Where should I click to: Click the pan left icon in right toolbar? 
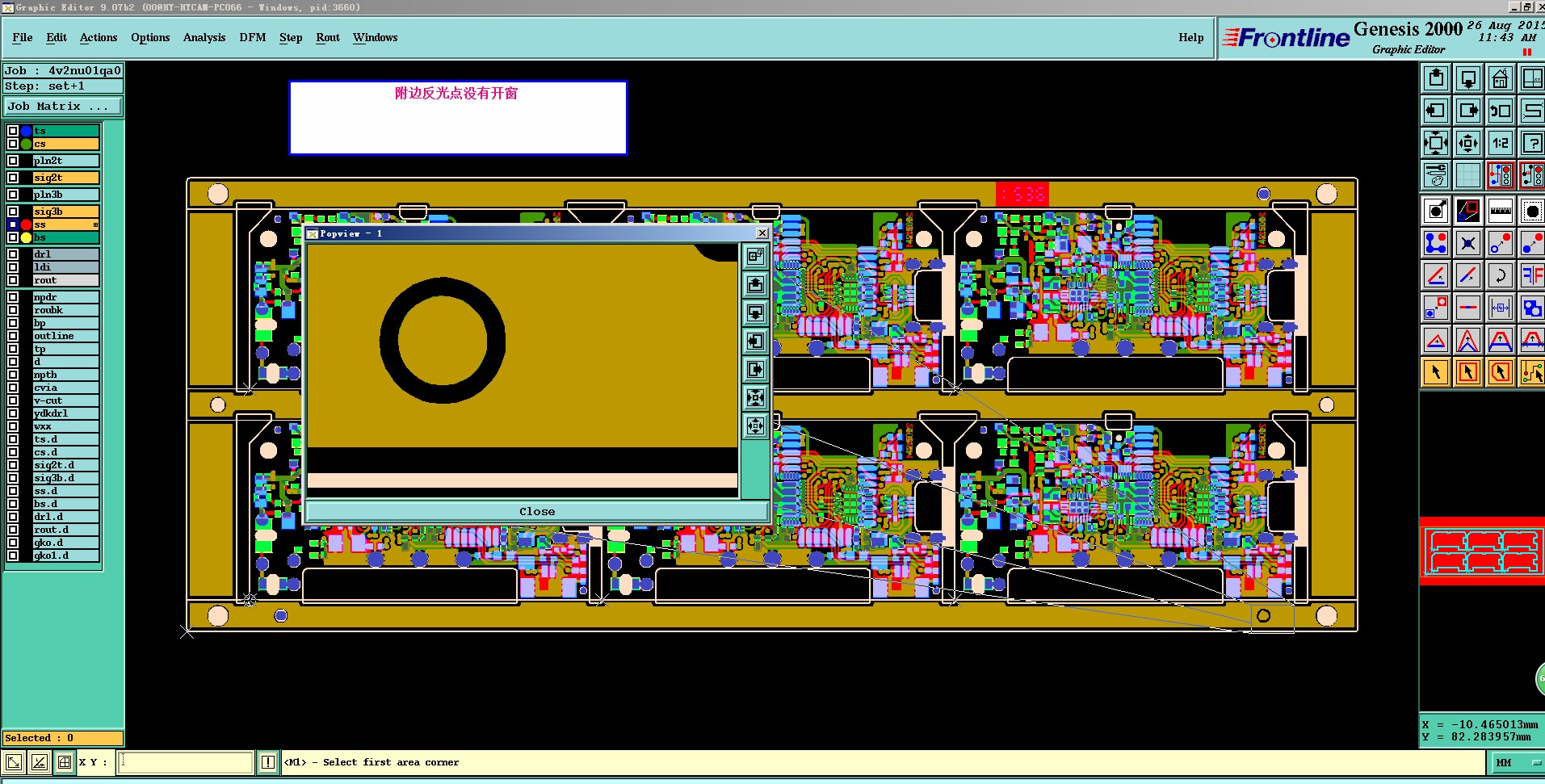(x=1436, y=111)
